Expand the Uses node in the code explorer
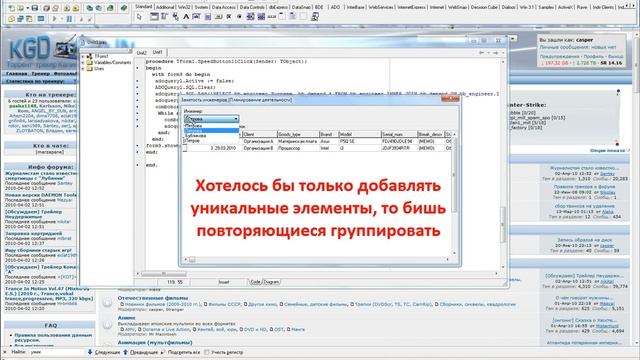The image size is (640, 360). [x=83, y=69]
